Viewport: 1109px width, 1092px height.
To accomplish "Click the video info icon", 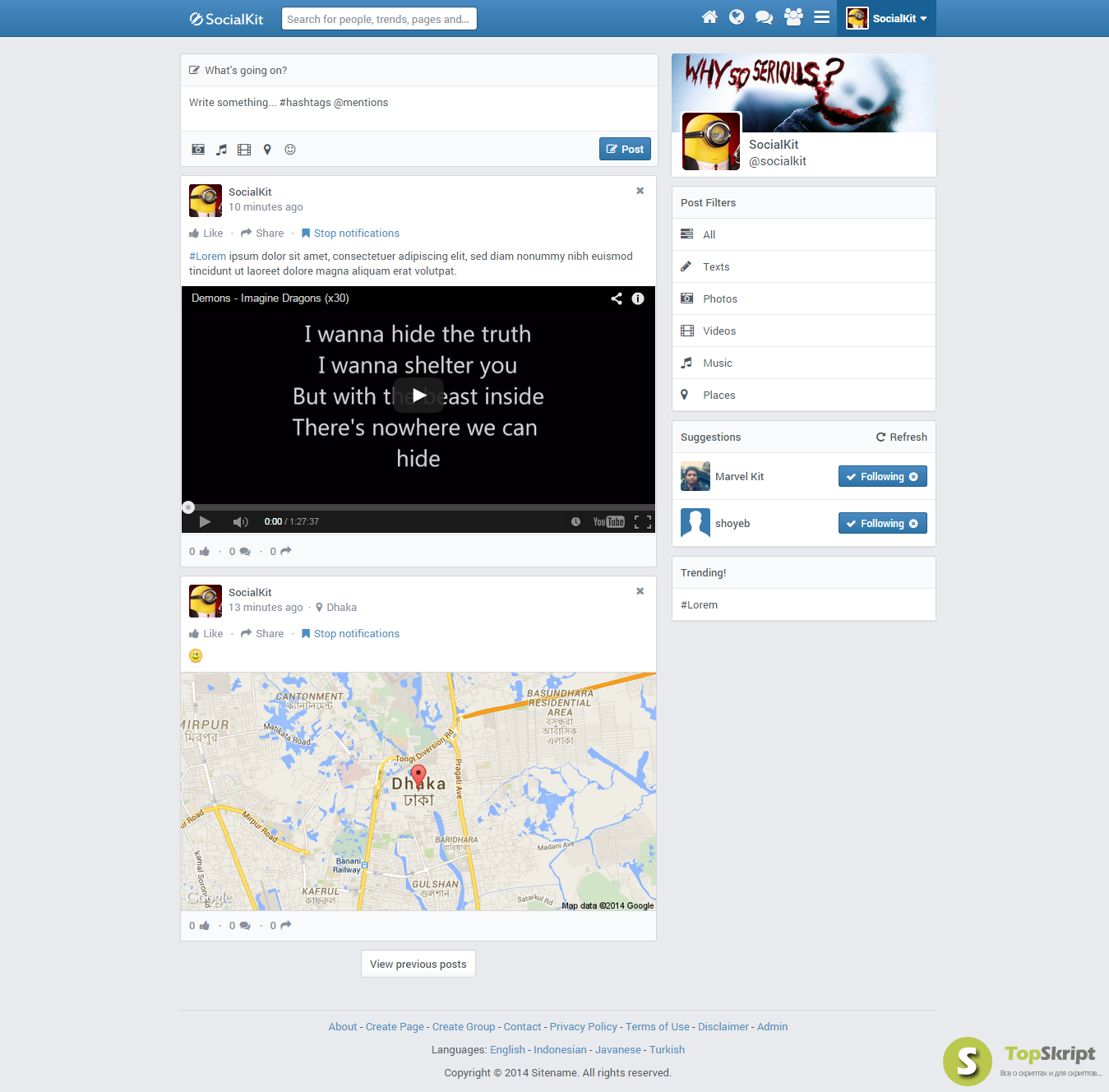I will click(638, 298).
